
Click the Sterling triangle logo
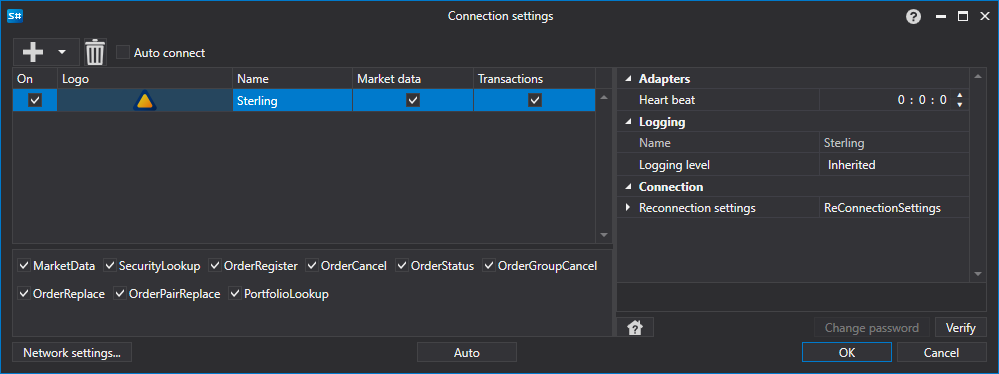tap(145, 101)
